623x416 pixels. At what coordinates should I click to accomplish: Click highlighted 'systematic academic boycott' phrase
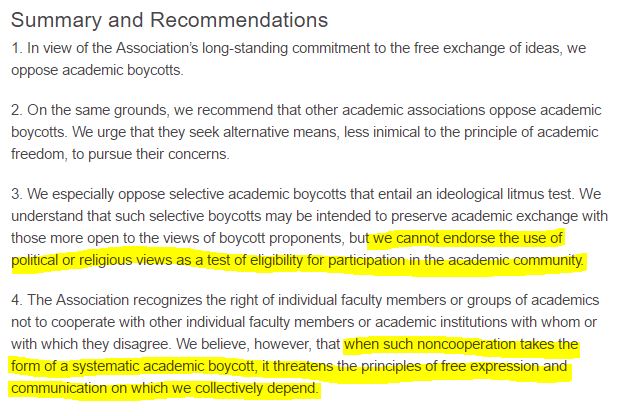pyautogui.click(x=164, y=366)
